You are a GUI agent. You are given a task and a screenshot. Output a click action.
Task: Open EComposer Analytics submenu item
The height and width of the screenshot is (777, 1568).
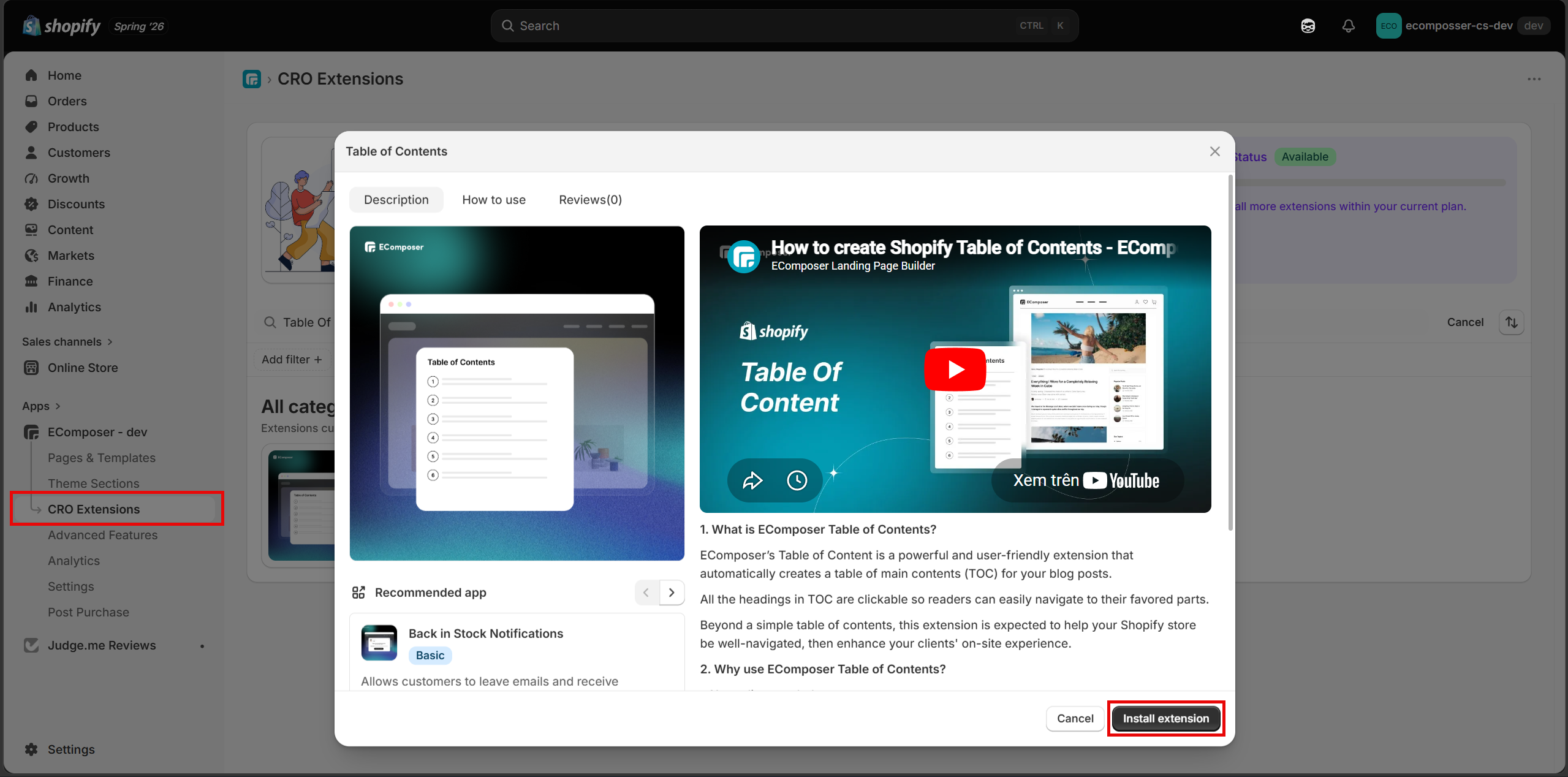[74, 561]
